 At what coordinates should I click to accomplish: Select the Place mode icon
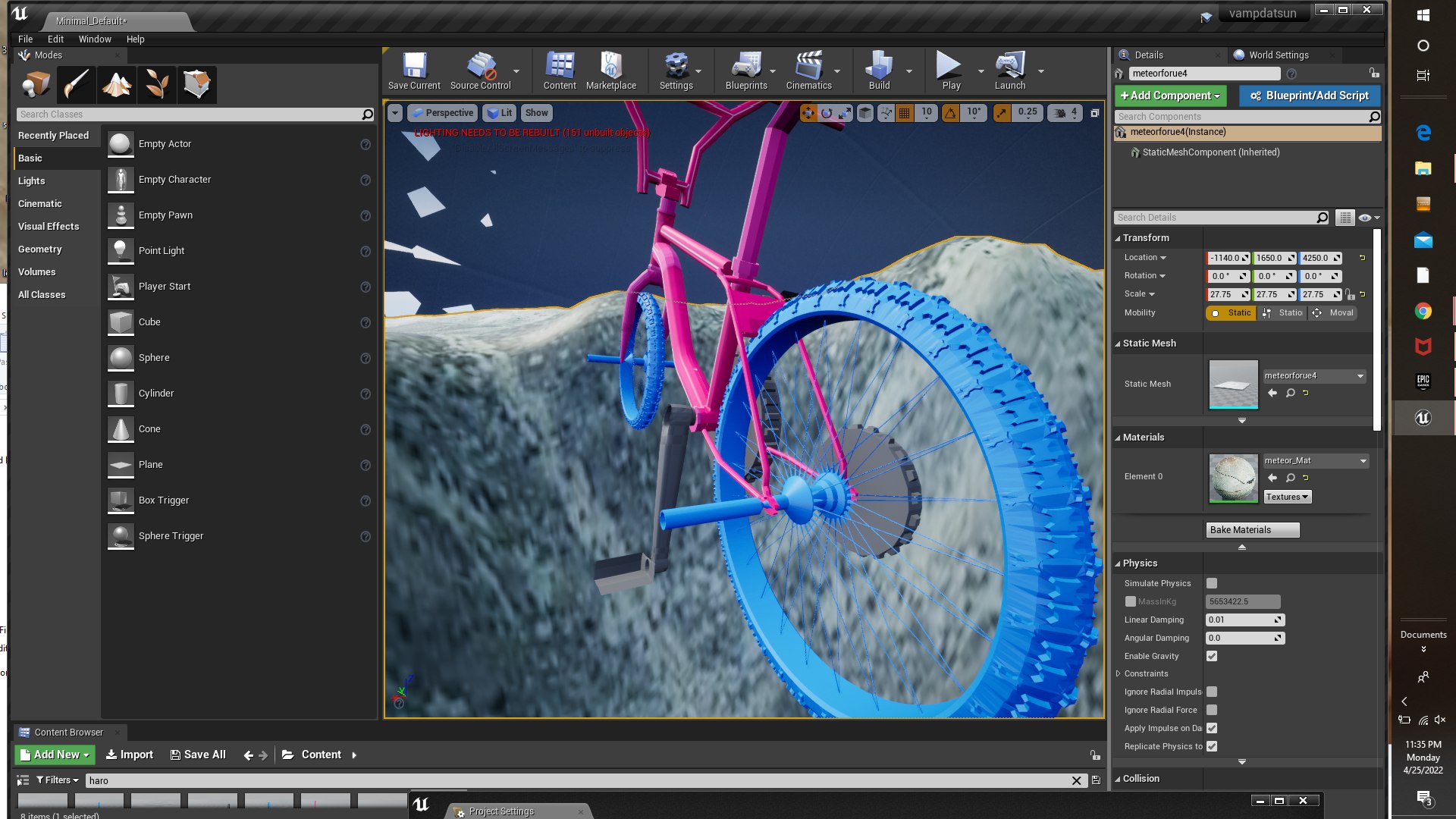tap(36, 84)
